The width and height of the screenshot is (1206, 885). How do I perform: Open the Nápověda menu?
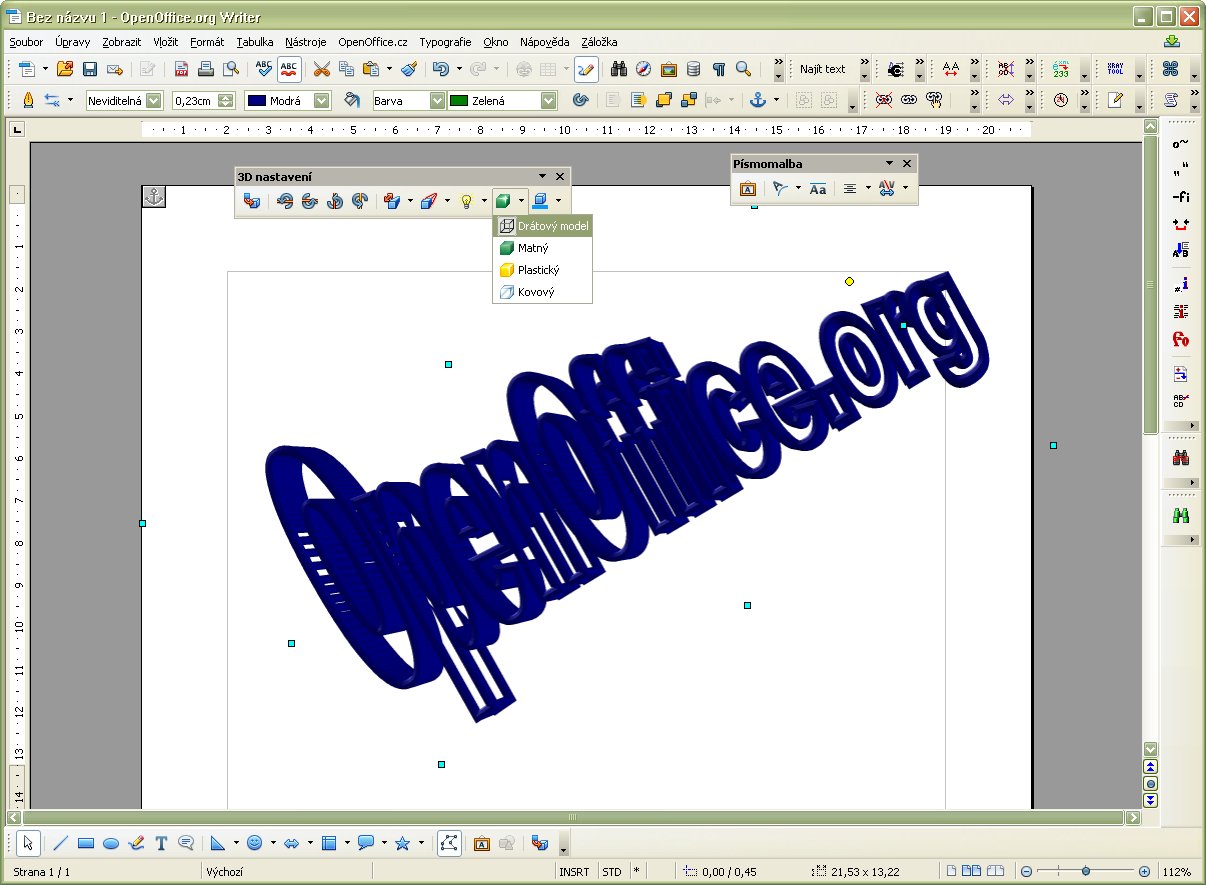(544, 42)
